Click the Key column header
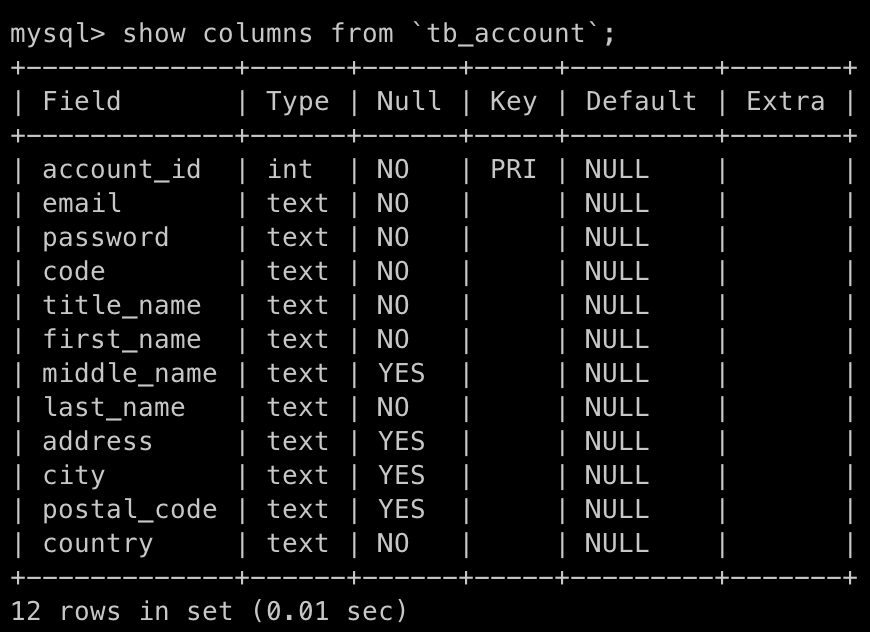Screen dimensions: 870x632 pos(513,101)
